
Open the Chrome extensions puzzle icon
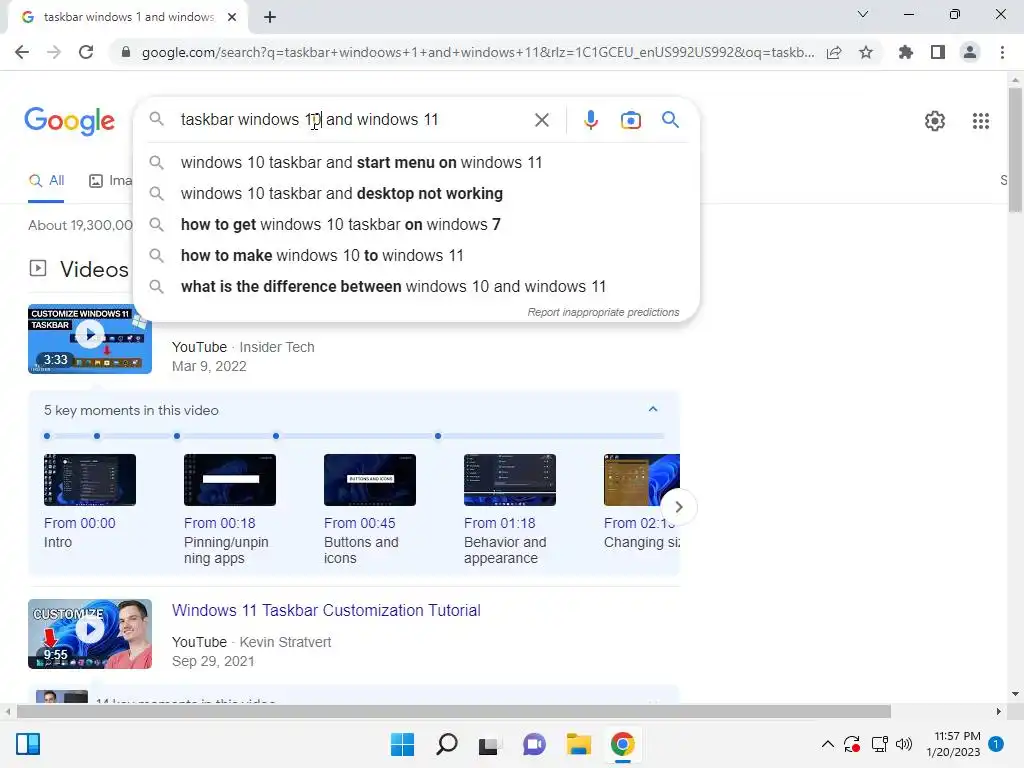coord(906,52)
